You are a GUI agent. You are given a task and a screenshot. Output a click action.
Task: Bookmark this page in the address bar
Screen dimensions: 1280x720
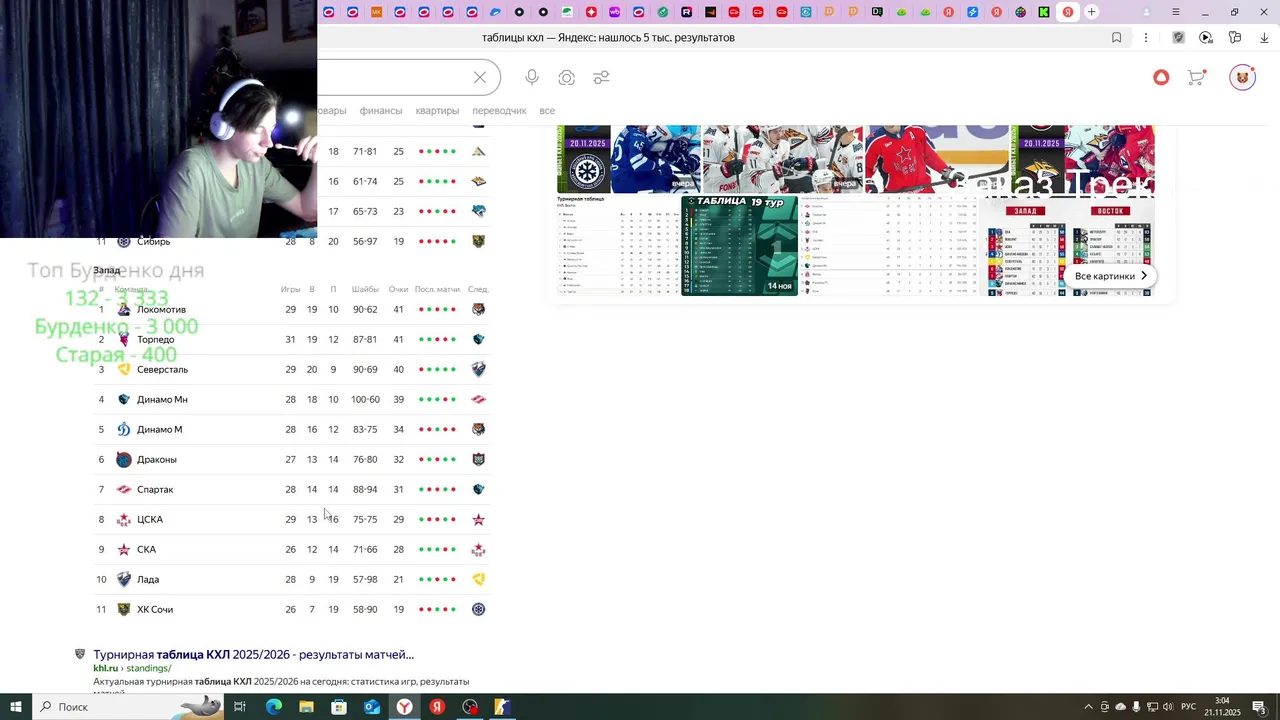click(x=1116, y=38)
